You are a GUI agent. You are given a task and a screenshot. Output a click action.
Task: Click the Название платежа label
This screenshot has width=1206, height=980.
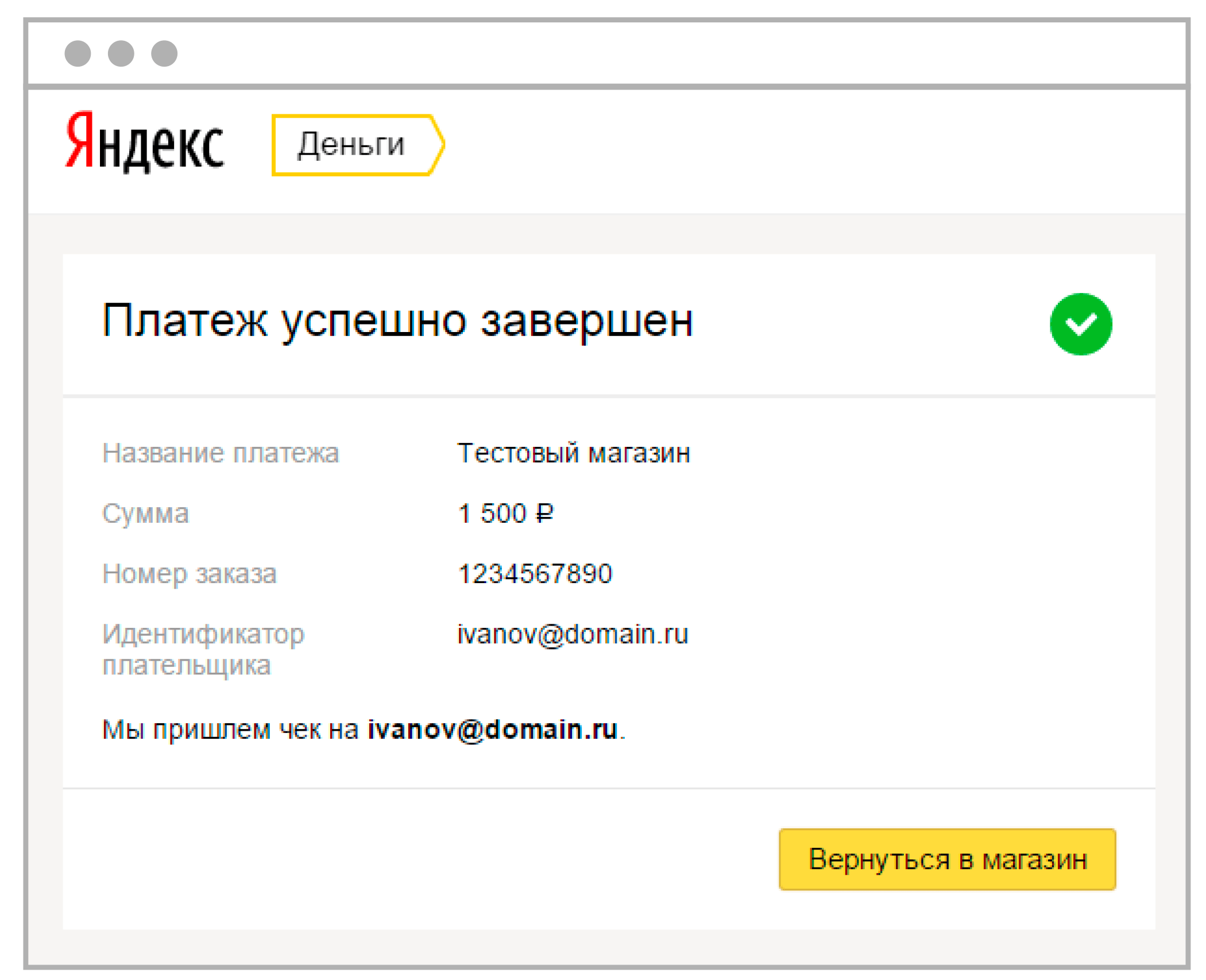click(221, 453)
